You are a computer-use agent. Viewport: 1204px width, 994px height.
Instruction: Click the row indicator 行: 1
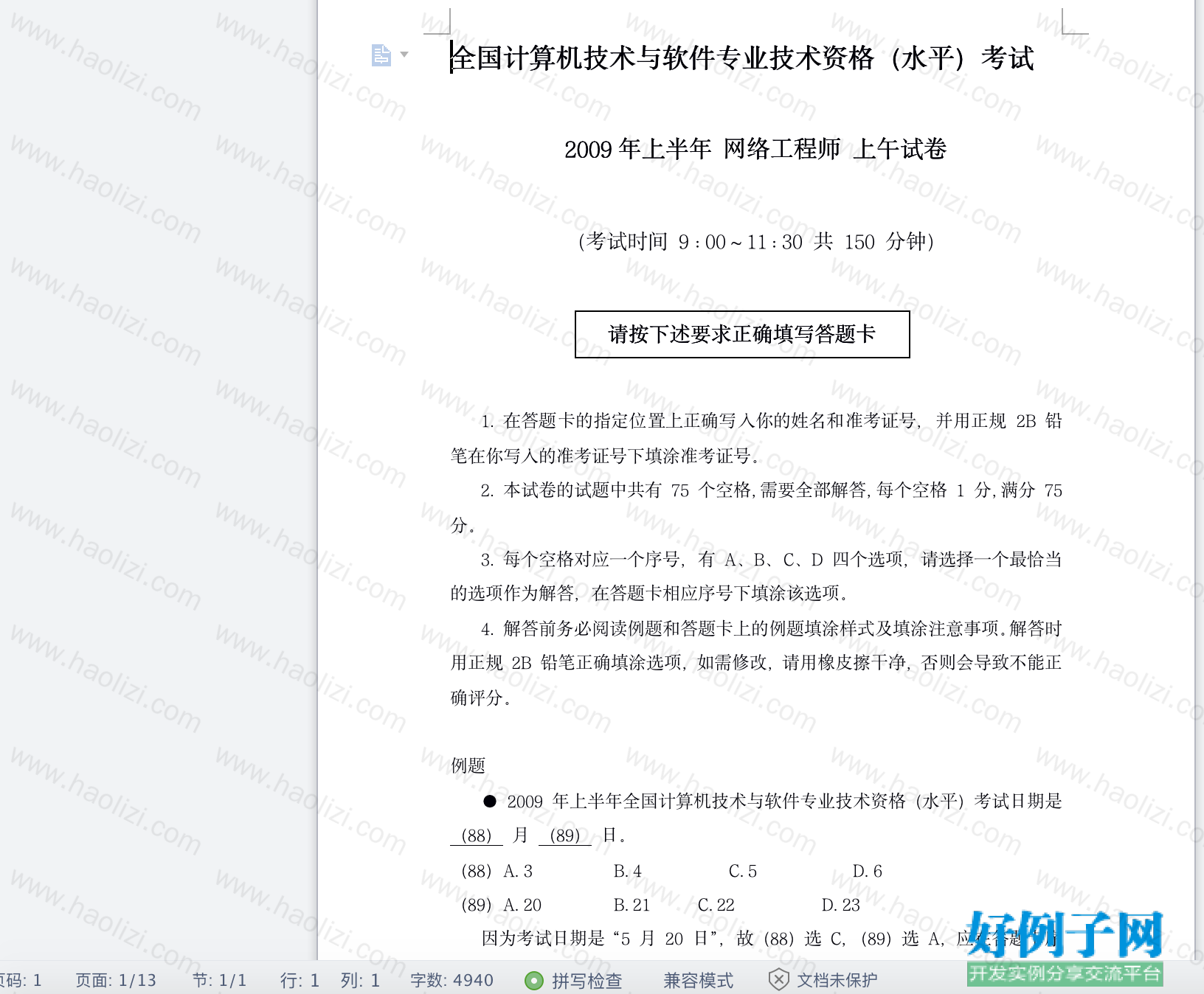(x=300, y=980)
